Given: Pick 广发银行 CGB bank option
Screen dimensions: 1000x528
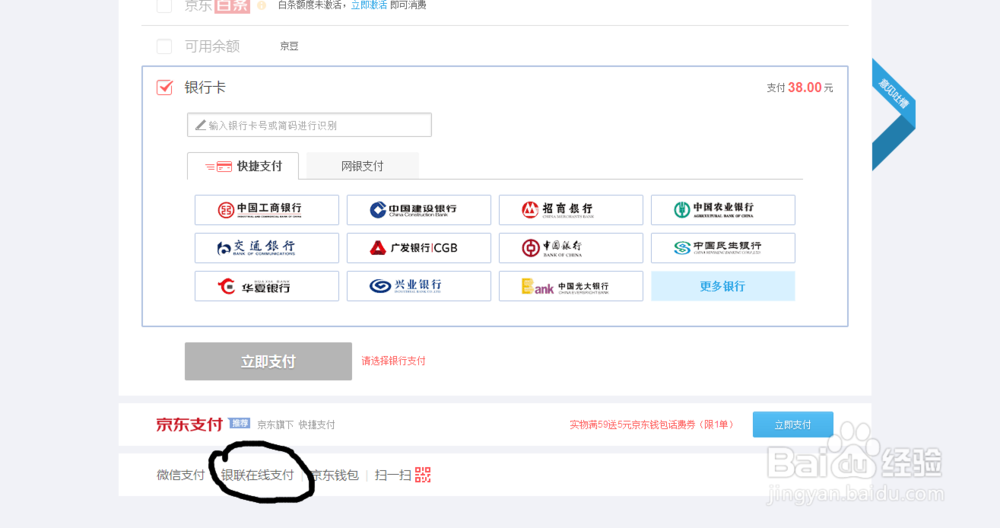Looking at the screenshot, I should pyautogui.click(x=419, y=248).
